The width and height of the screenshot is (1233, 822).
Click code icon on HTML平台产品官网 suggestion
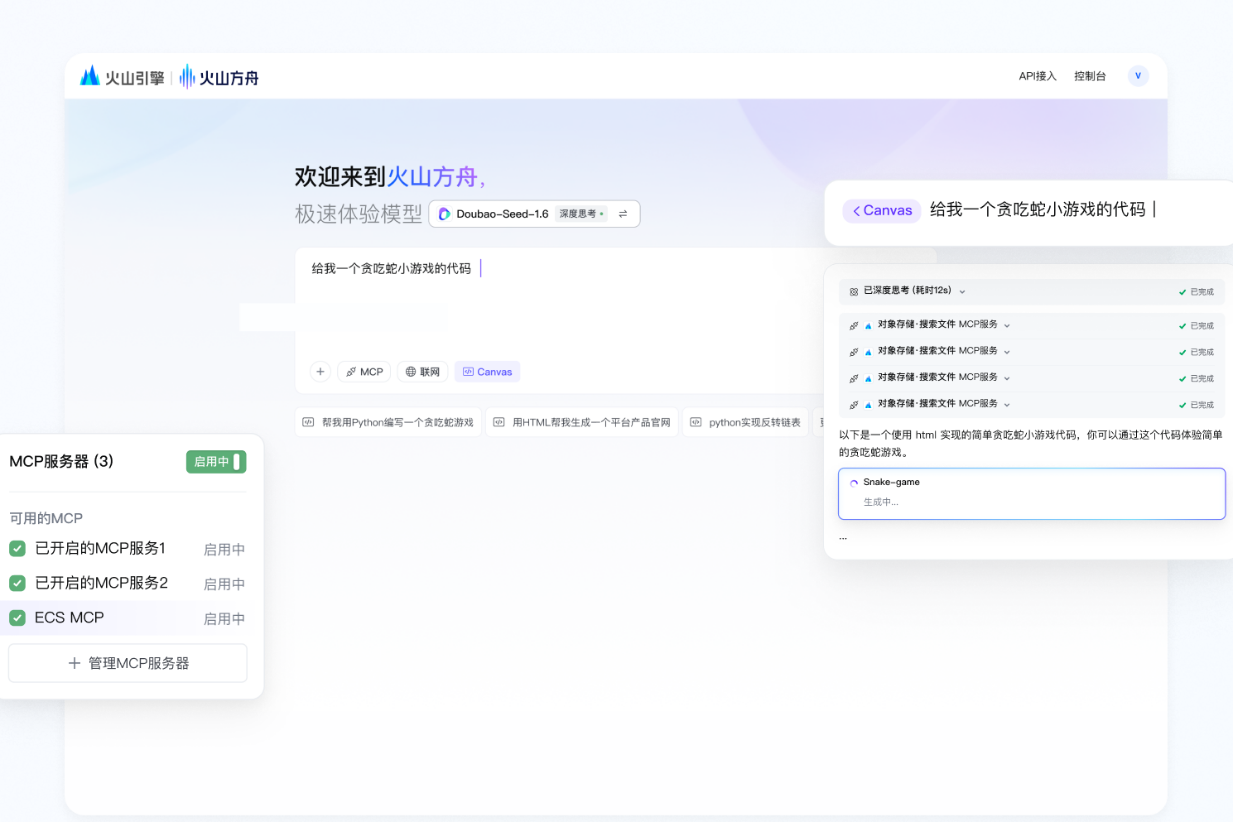500,422
